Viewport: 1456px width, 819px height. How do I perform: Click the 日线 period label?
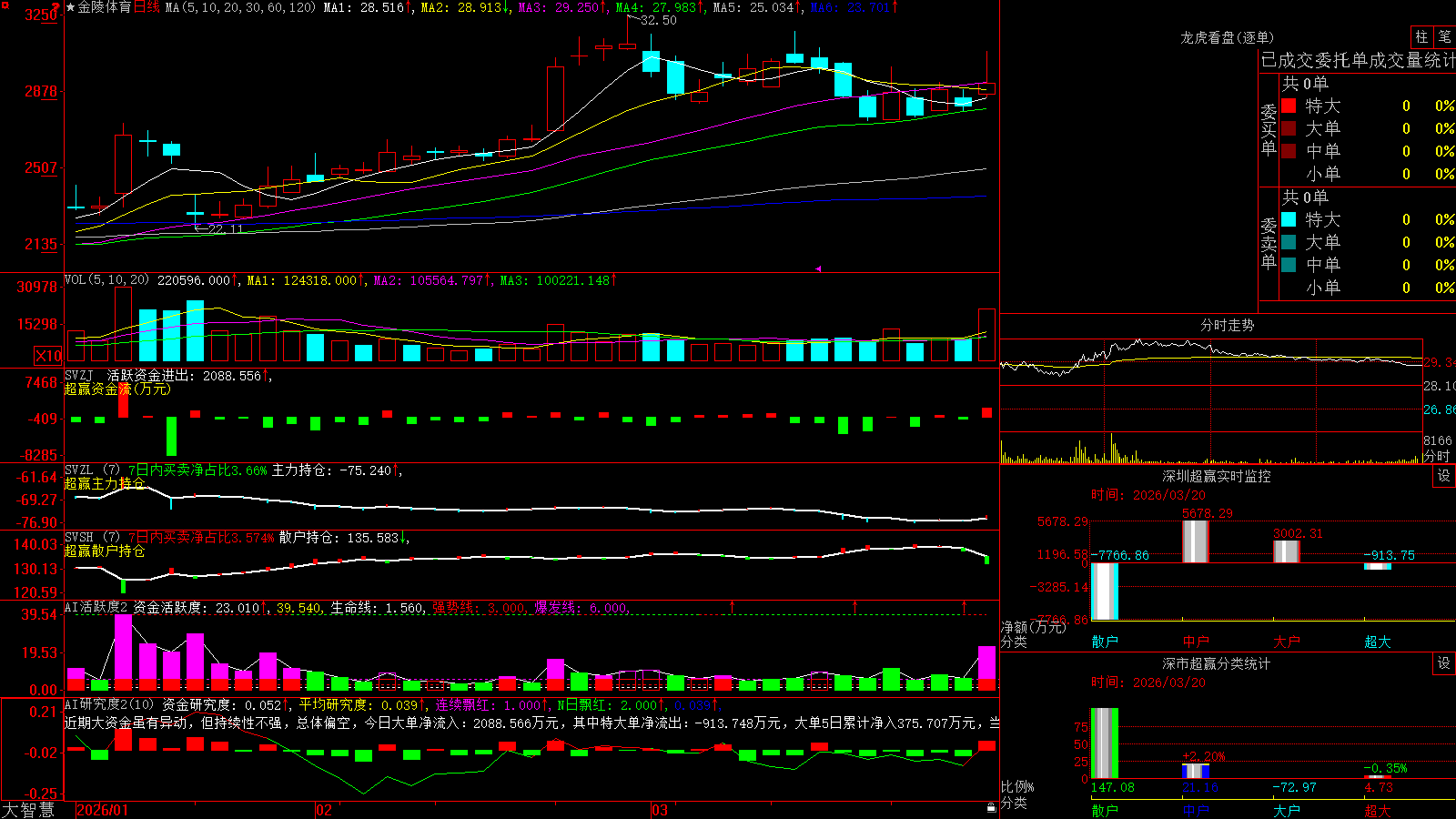(147, 7)
